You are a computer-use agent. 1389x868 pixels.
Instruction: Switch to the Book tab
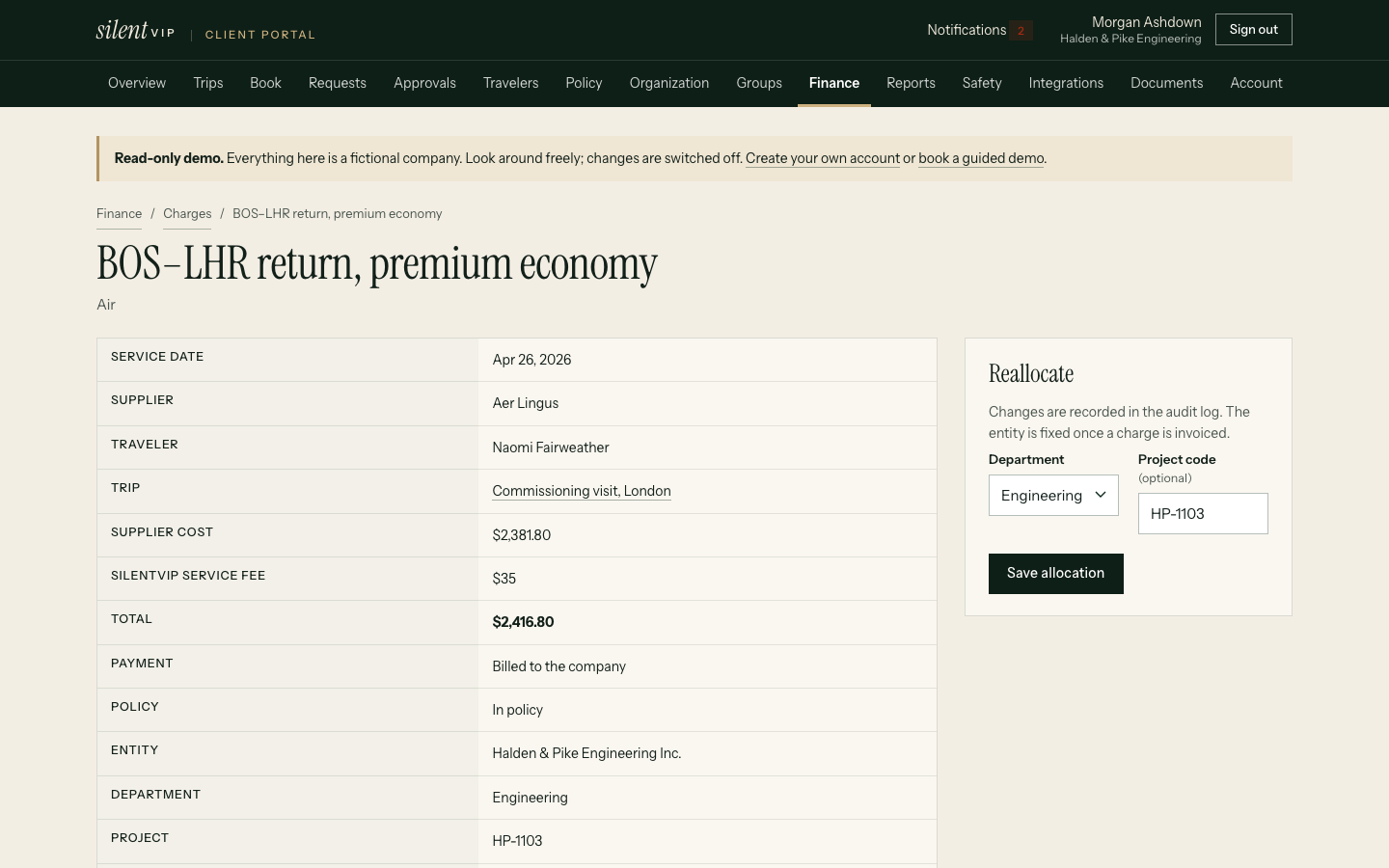coord(265,83)
